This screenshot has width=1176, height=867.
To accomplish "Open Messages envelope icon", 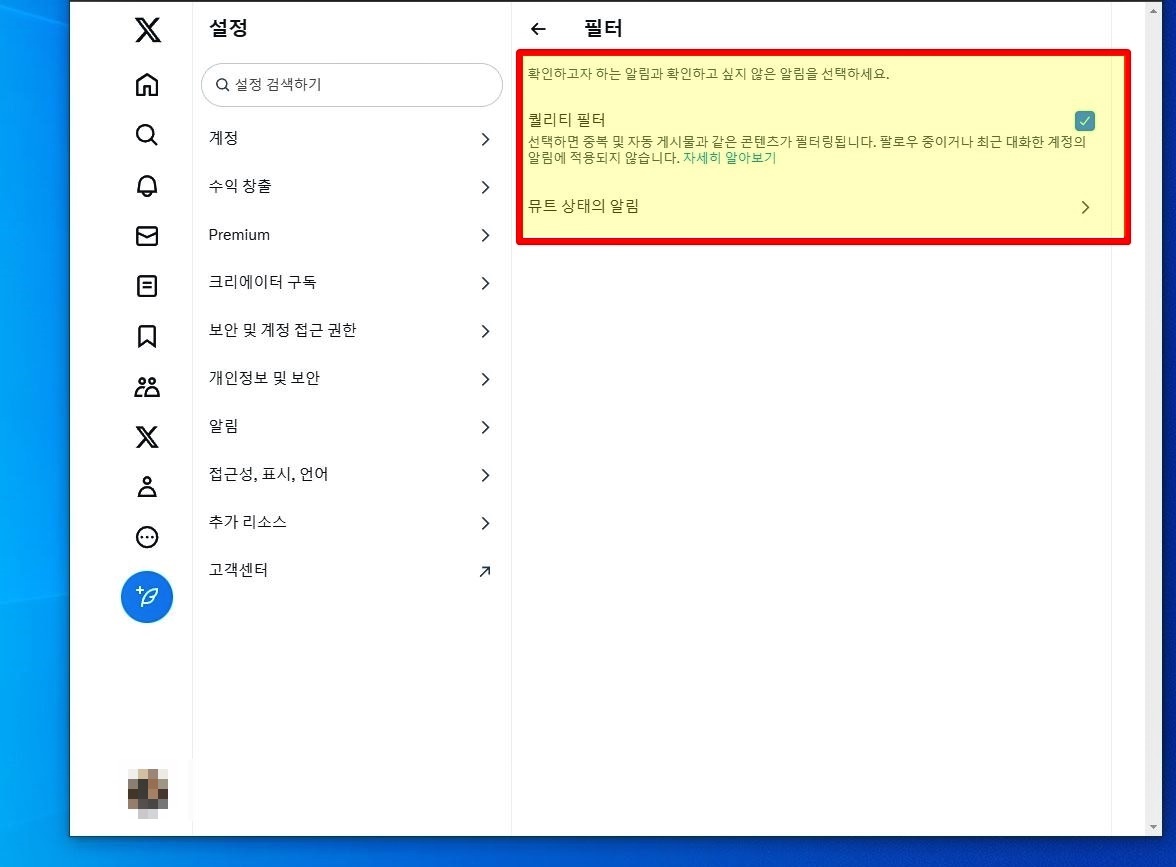I will pos(147,236).
